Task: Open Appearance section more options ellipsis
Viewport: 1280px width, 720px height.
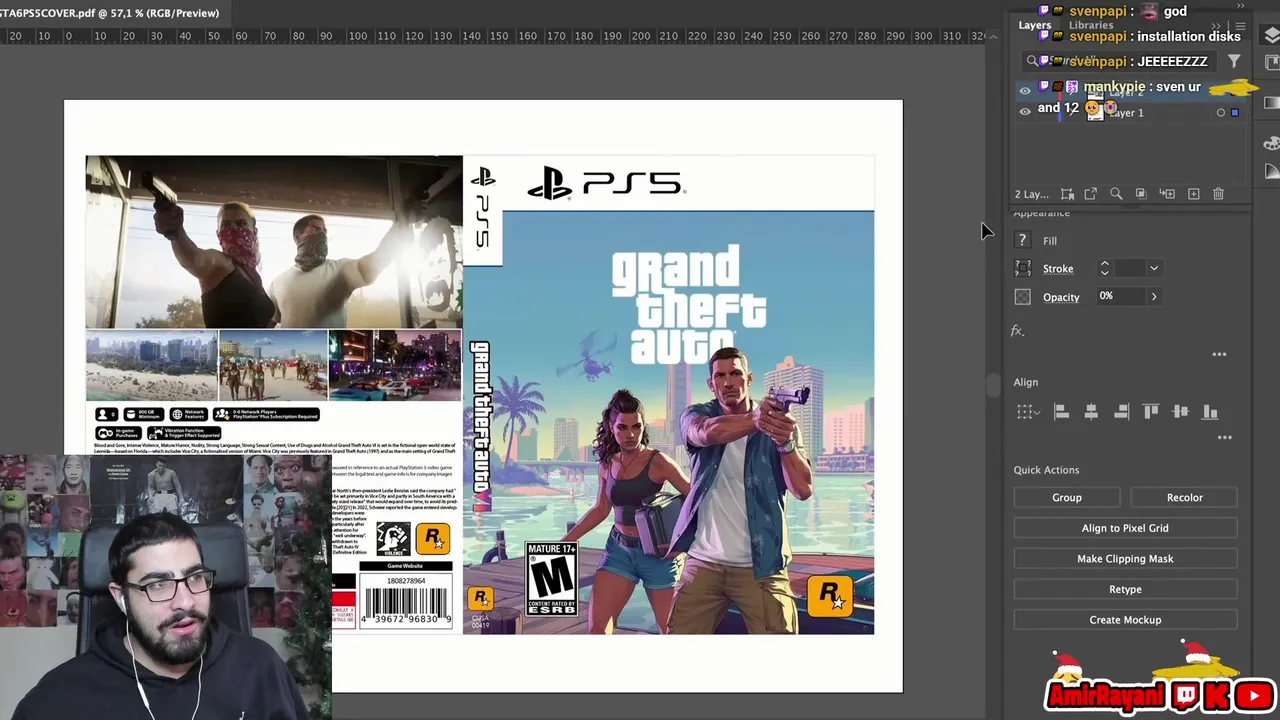Action: 1219,354
